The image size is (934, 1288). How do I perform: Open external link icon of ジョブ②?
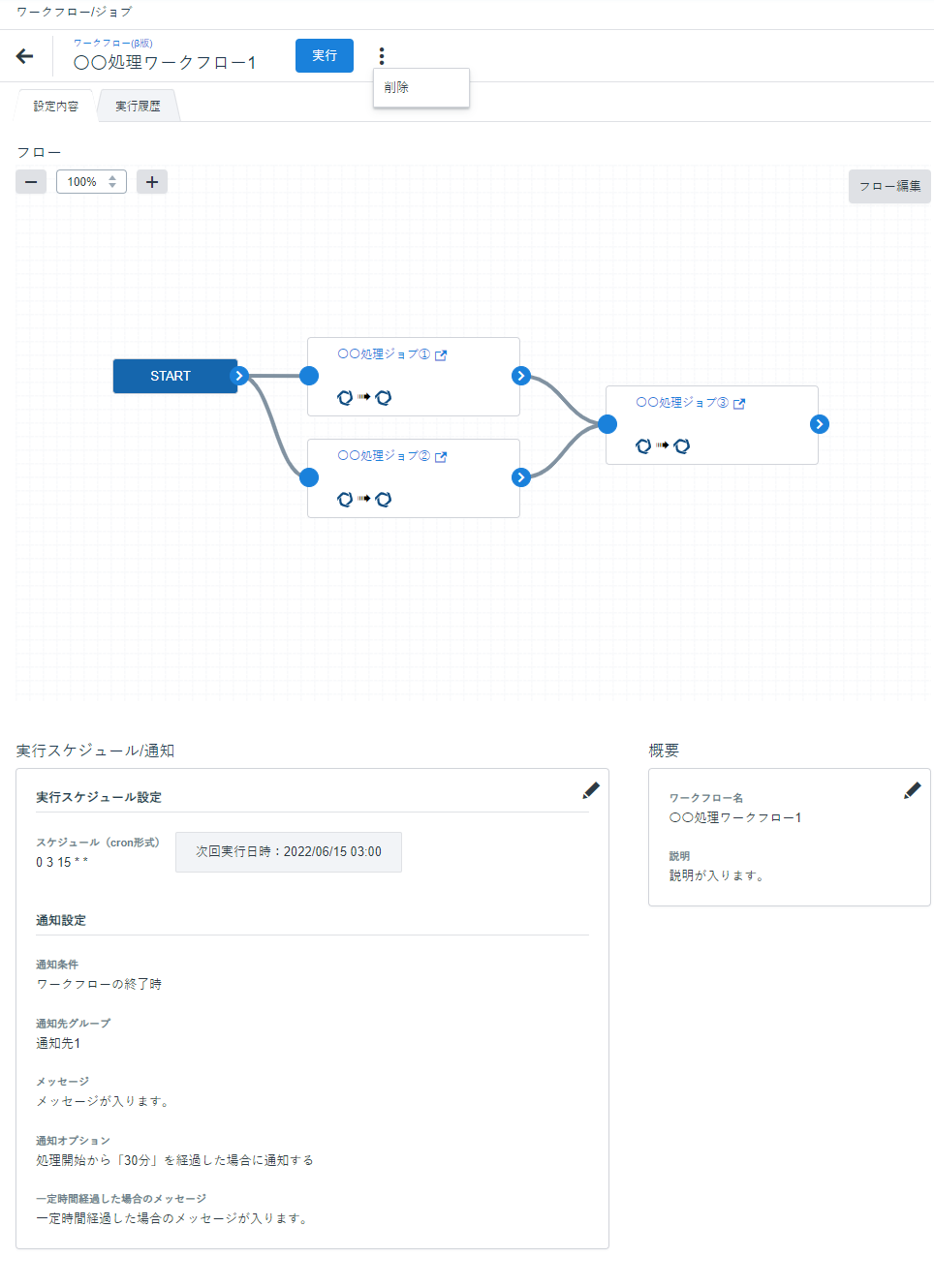(441, 457)
